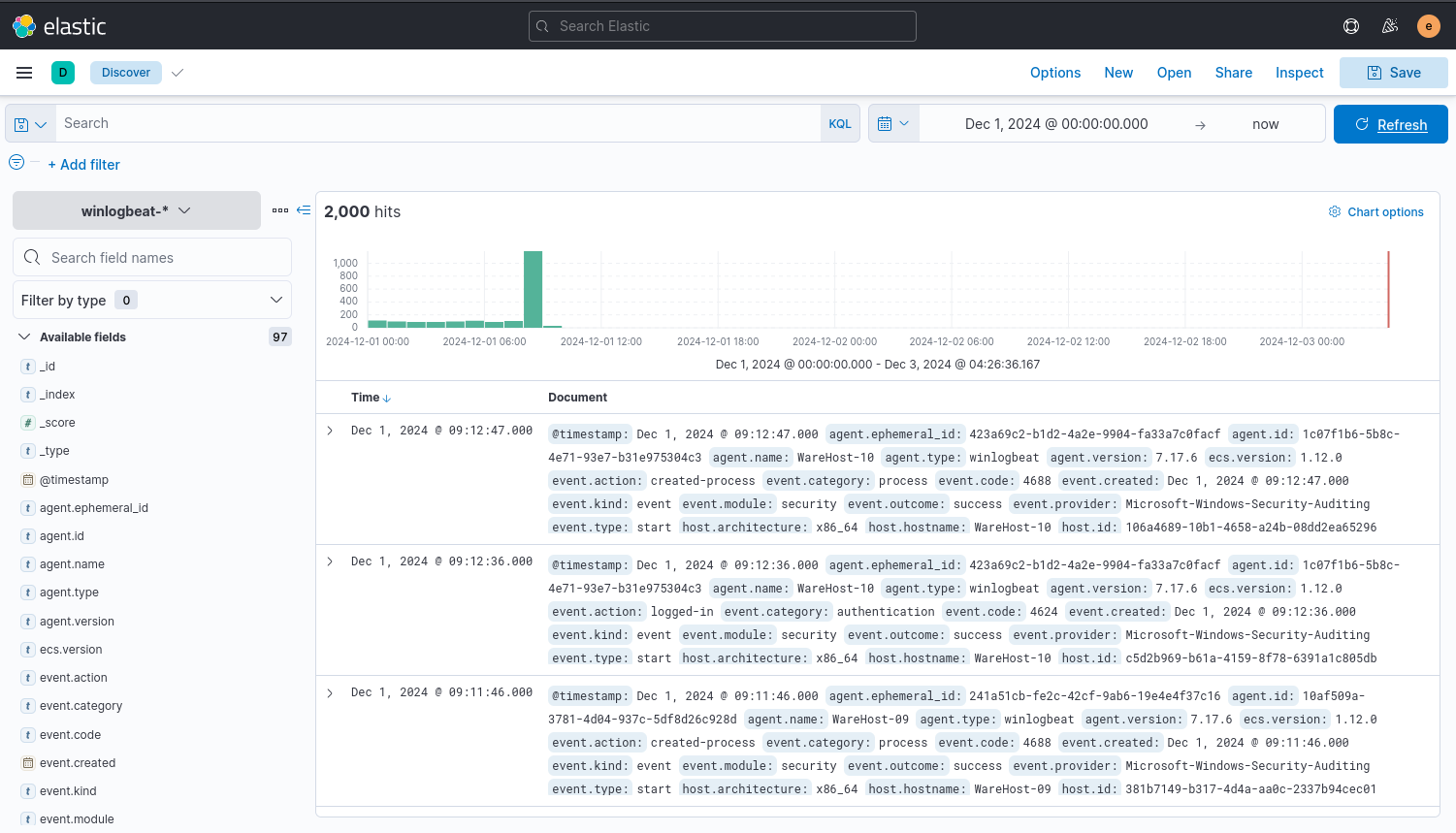Select the event.kind field
Viewport: 1456px width, 833px height.
[x=68, y=791]
